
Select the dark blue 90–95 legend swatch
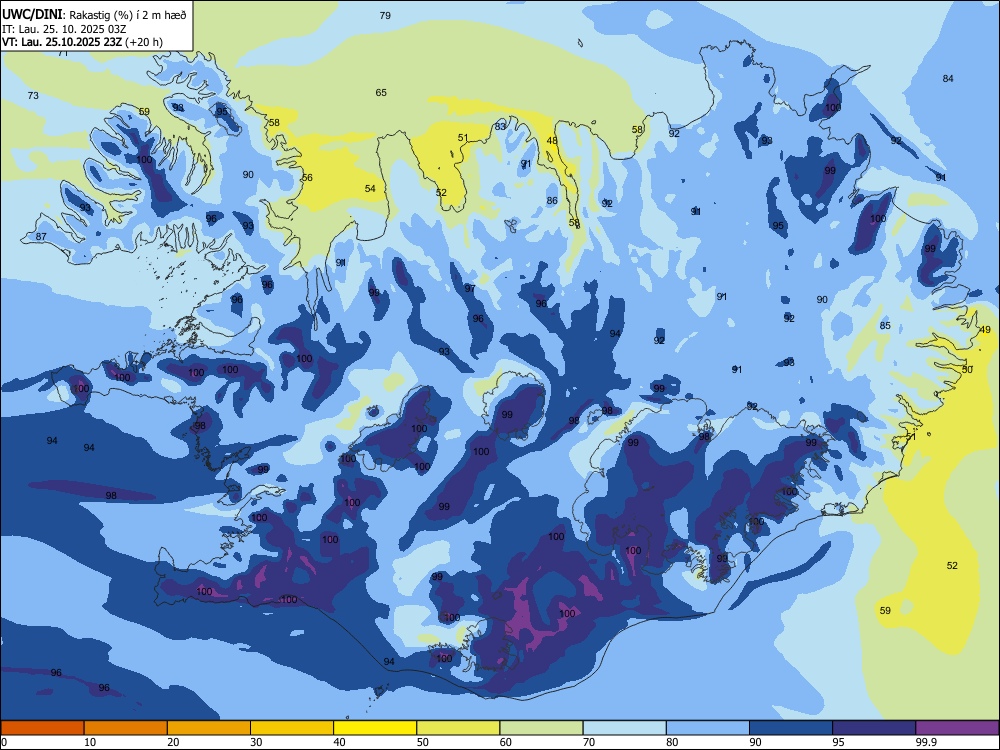791,728
